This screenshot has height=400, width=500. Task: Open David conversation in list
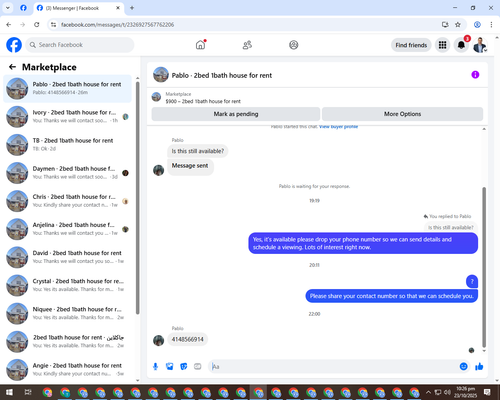67,257
